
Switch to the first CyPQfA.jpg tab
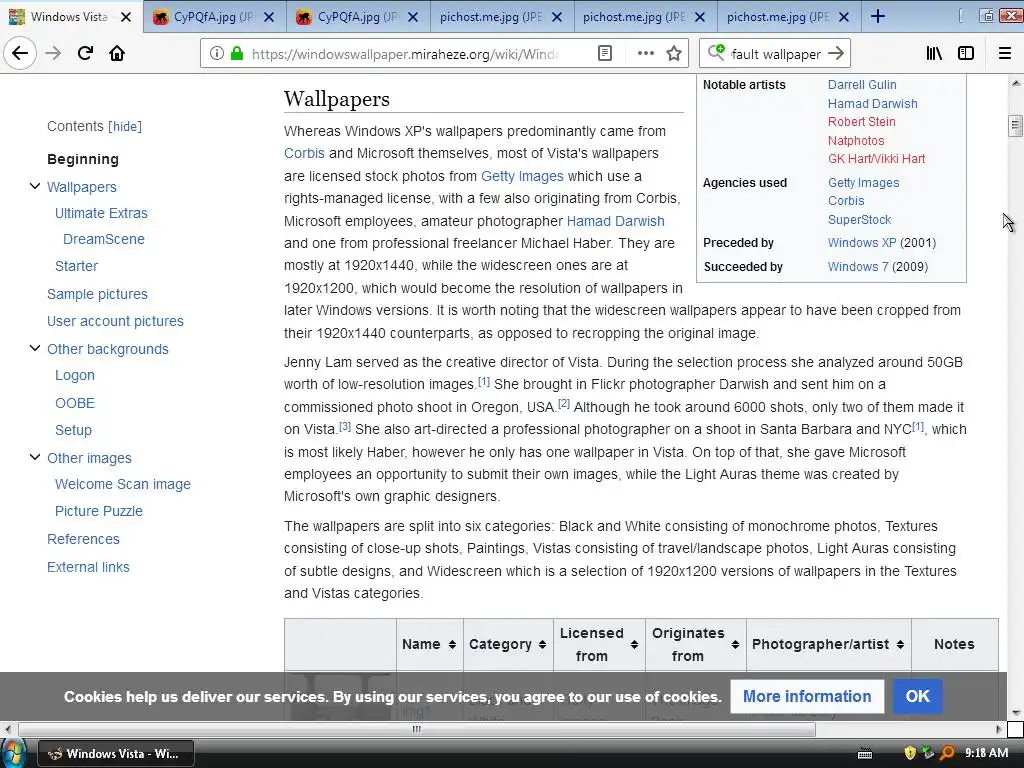click(x=214, y=17)
